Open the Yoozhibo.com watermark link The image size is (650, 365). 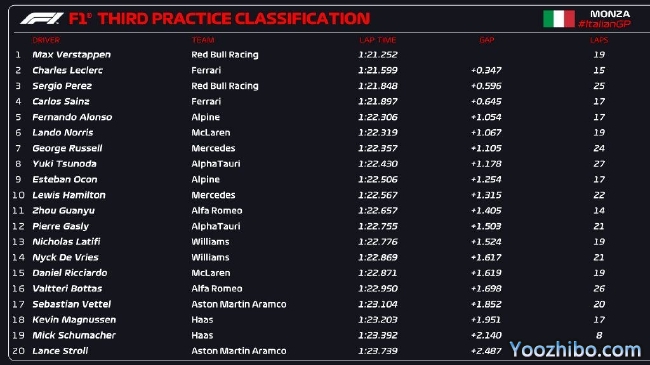(575, 350)
